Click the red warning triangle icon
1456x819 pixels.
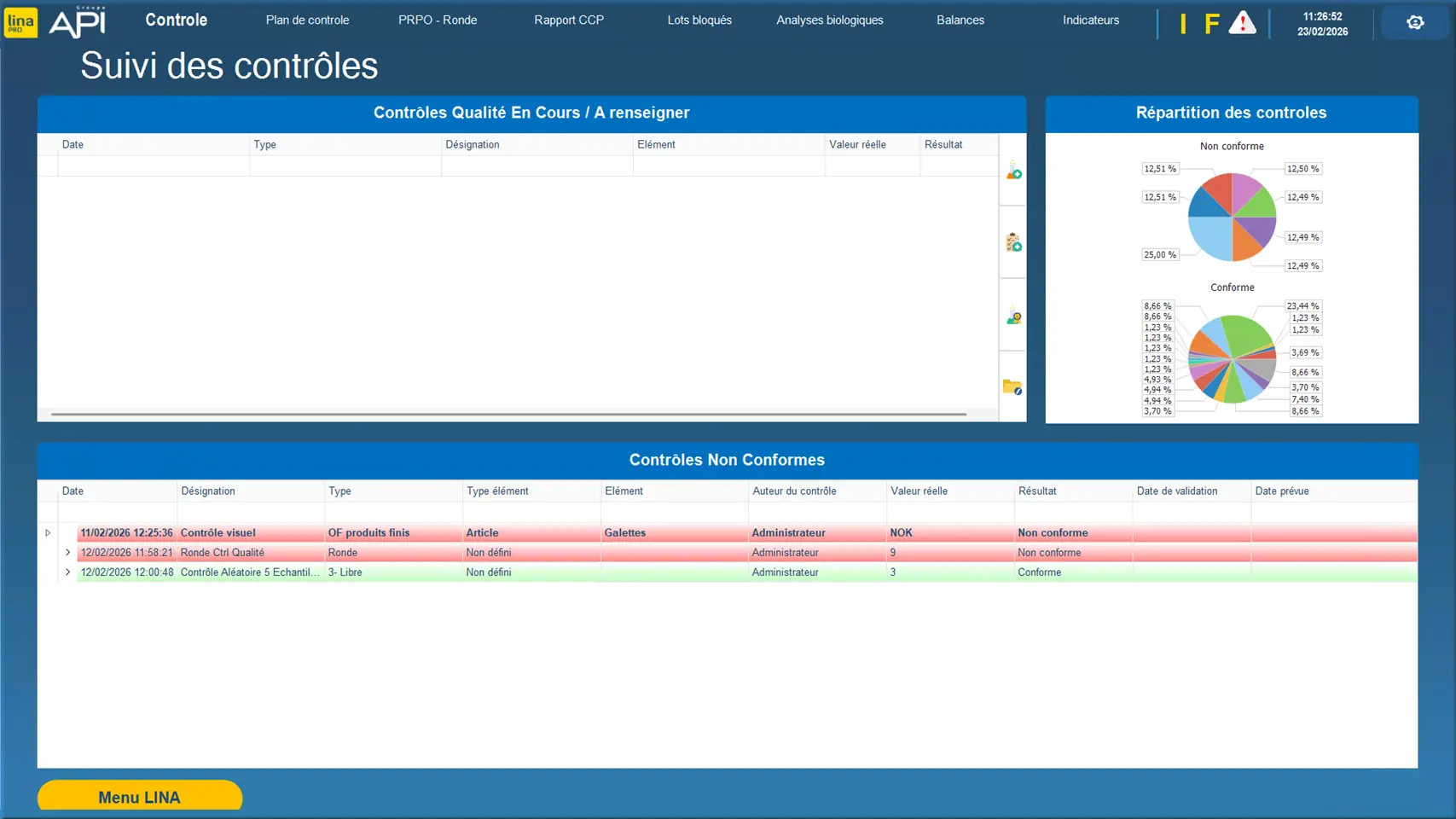[x=1242, y=23]
